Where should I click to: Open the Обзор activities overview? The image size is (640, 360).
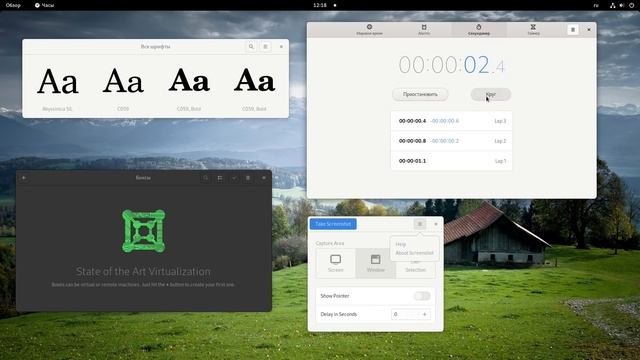pos(13,5)
